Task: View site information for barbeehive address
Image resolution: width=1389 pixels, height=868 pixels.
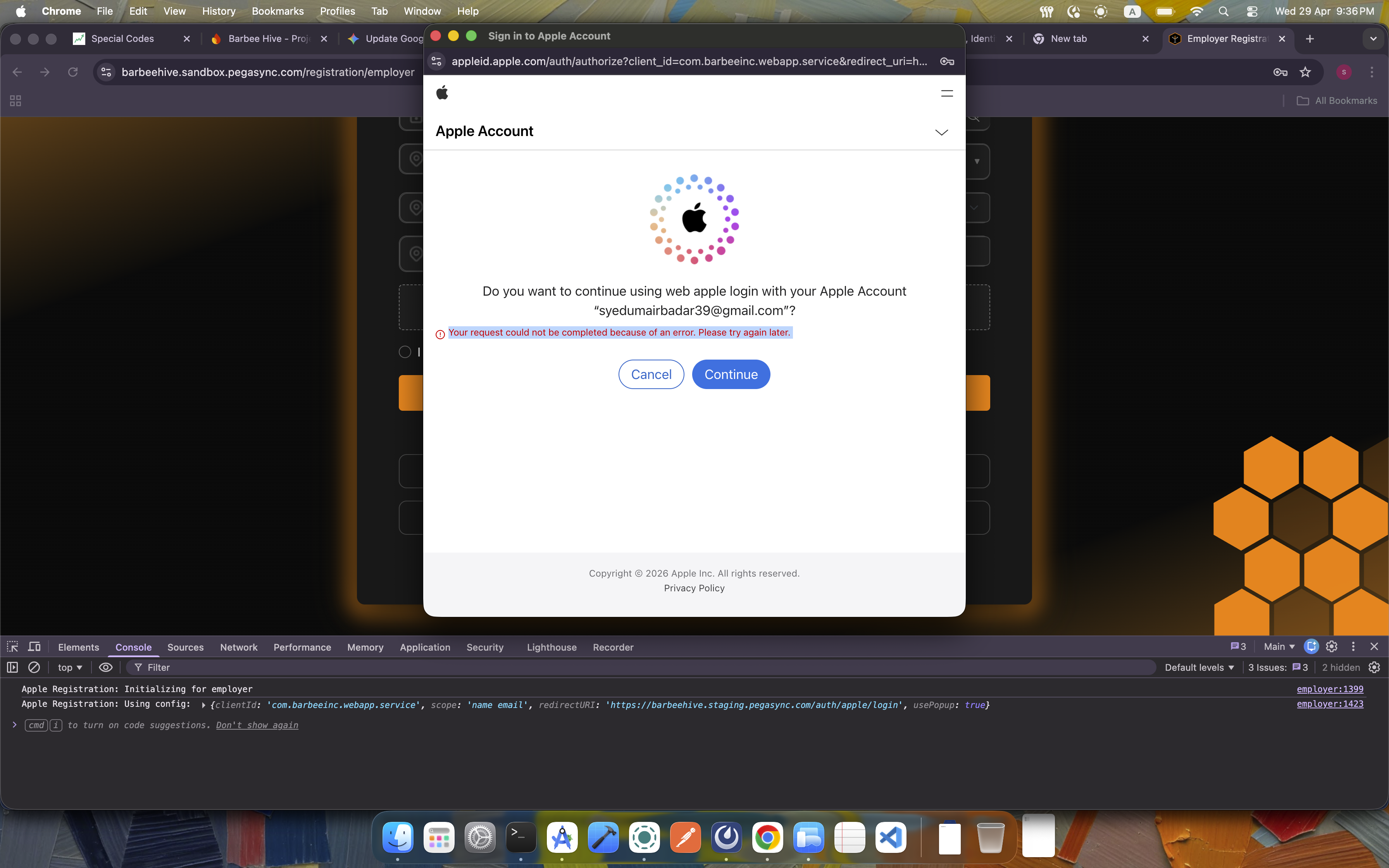Action: (x=106, y=72)
